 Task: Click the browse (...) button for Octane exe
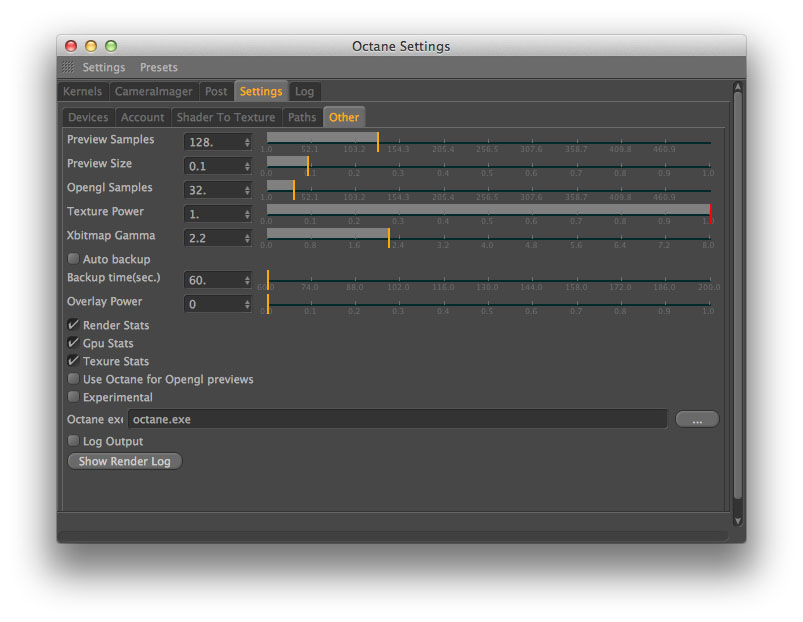(x=697, y=419)
